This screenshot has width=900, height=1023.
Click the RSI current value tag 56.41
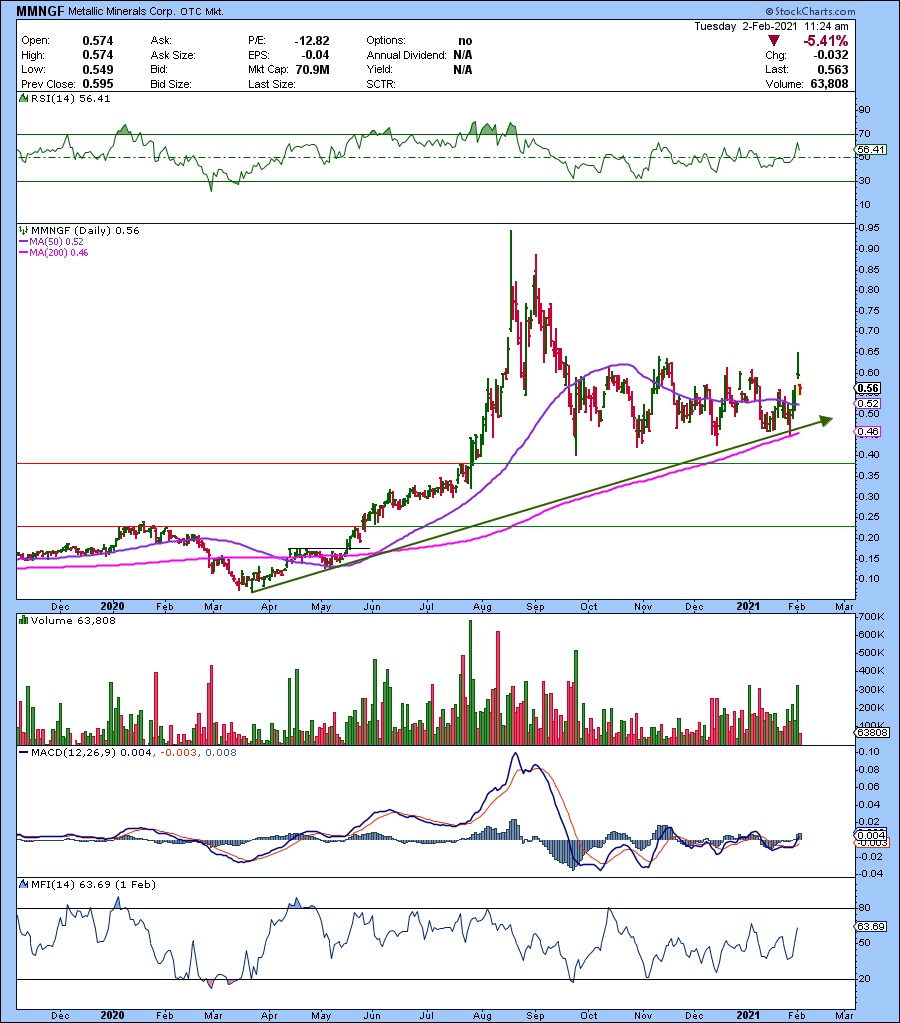click(x=871, y=149)
